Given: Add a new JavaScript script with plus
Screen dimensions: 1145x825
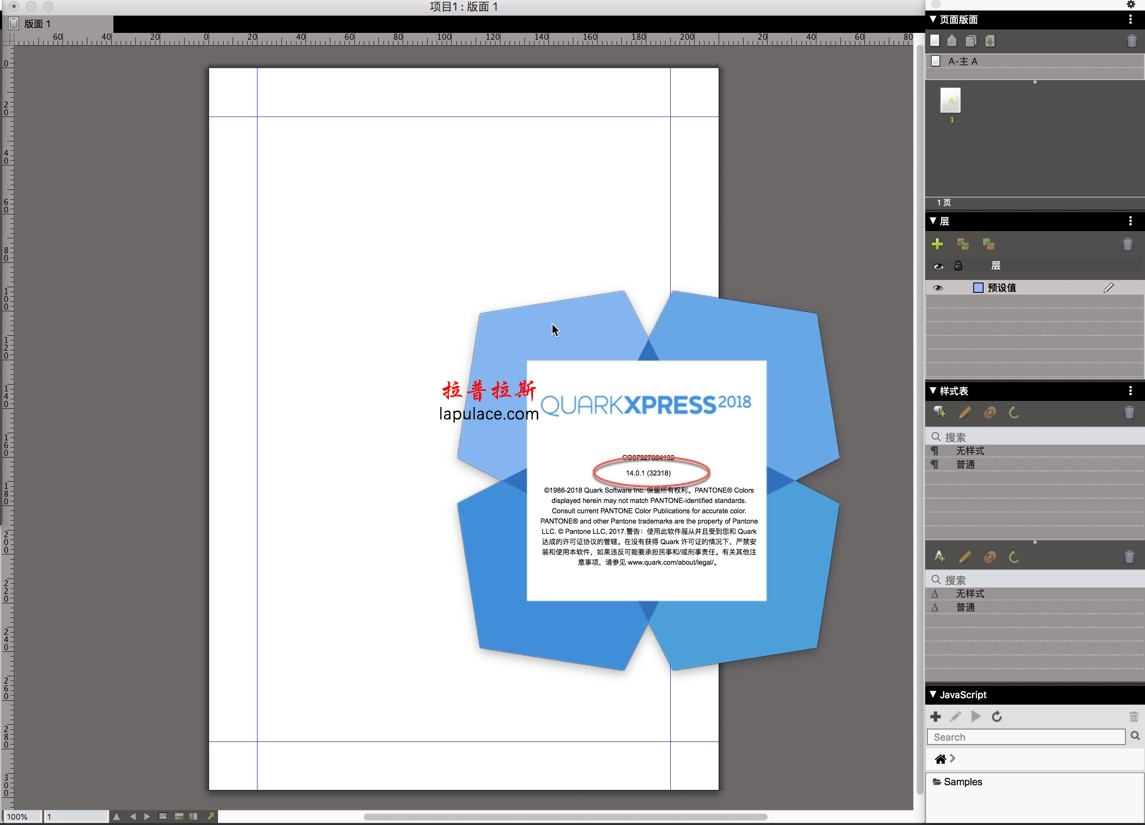Looking at the screenshot, I should pyautogui.click(x=935, y=717).
